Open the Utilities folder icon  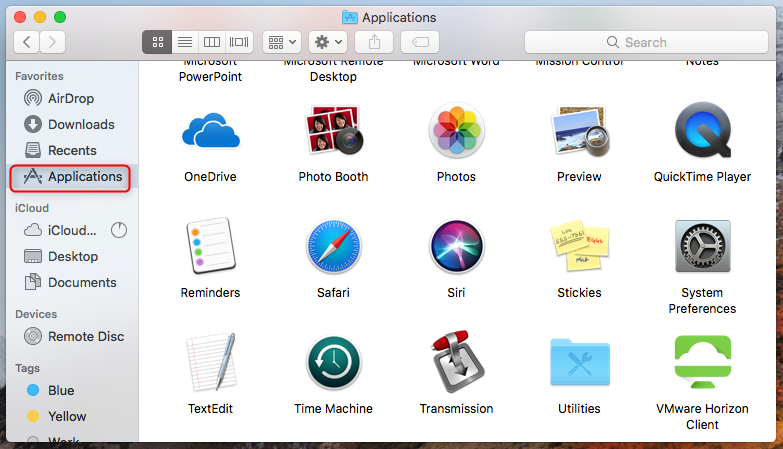579,362
